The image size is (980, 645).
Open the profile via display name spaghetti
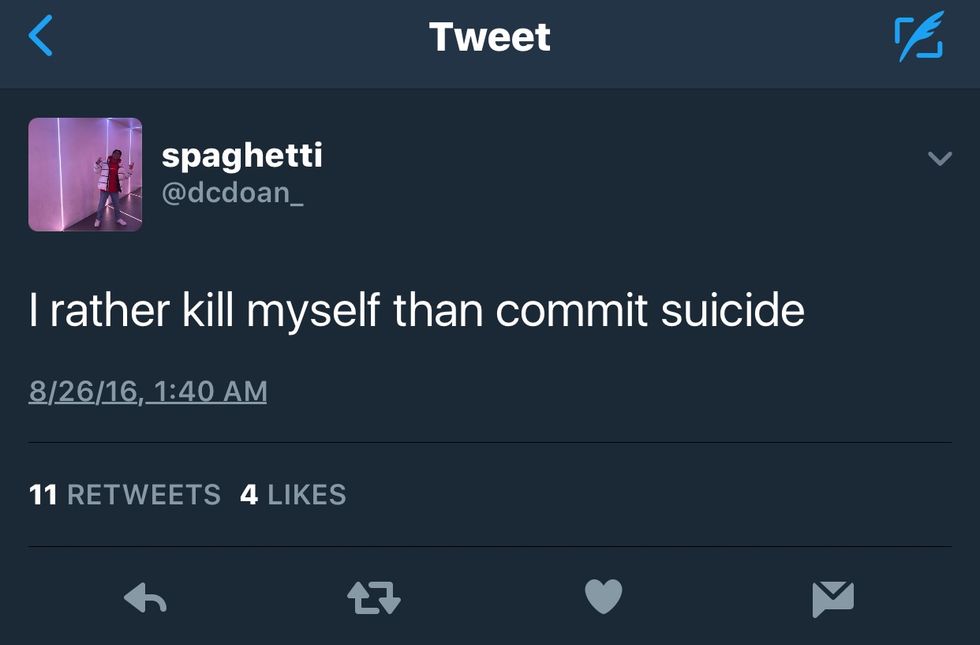[x=241, y=155]
